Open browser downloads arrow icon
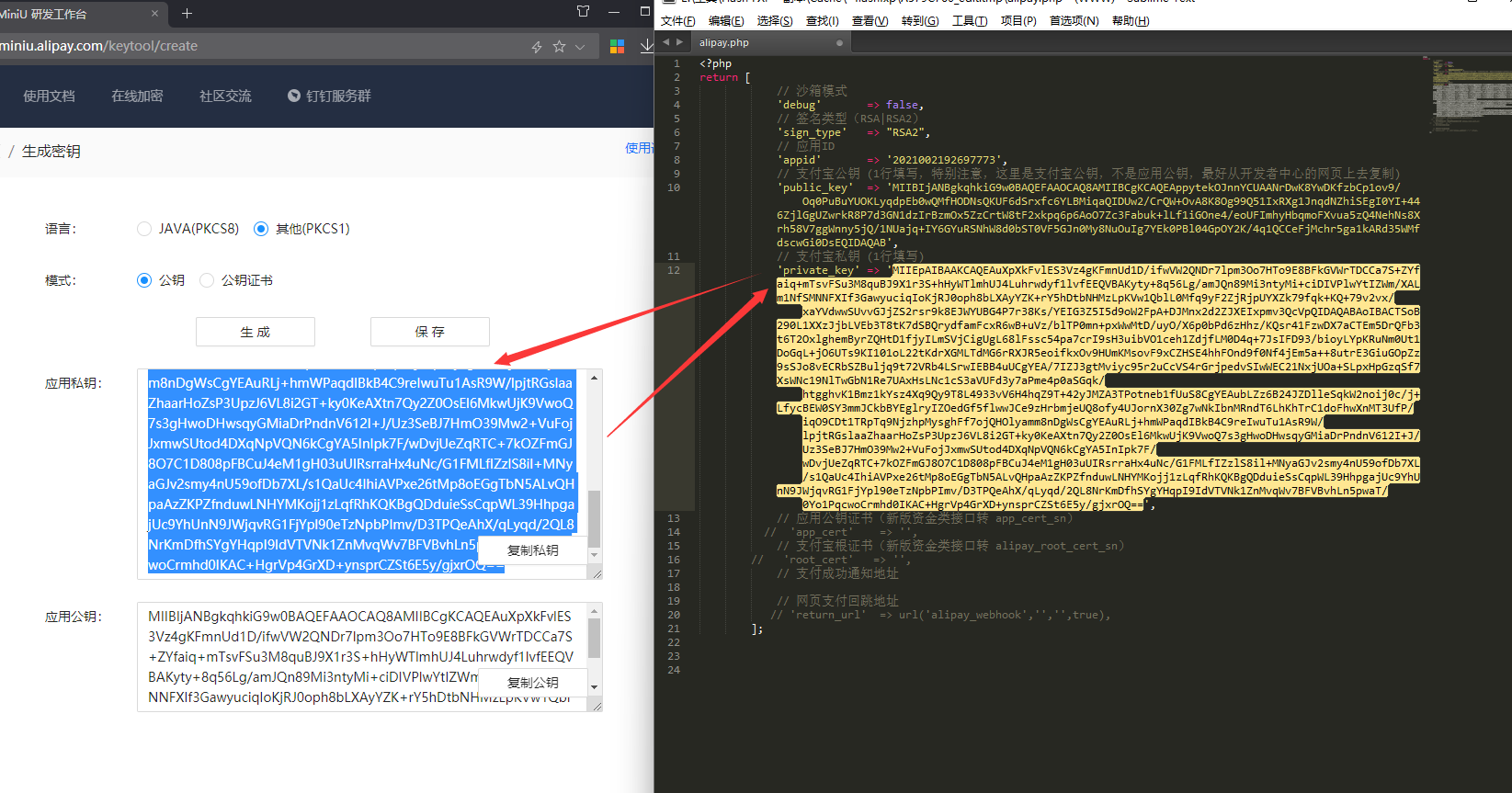 pyautogui.click(x=647, y=46)
